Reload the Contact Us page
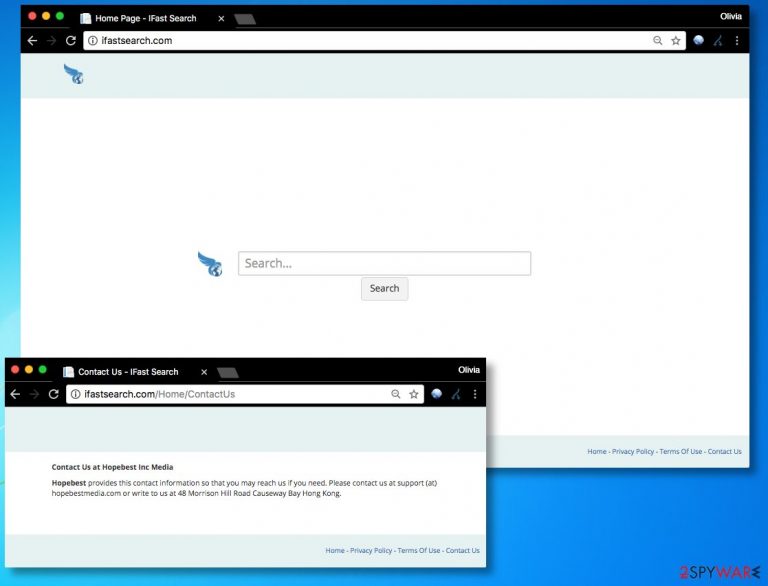Viewport: 768px width, 586px height. point(54,394)
